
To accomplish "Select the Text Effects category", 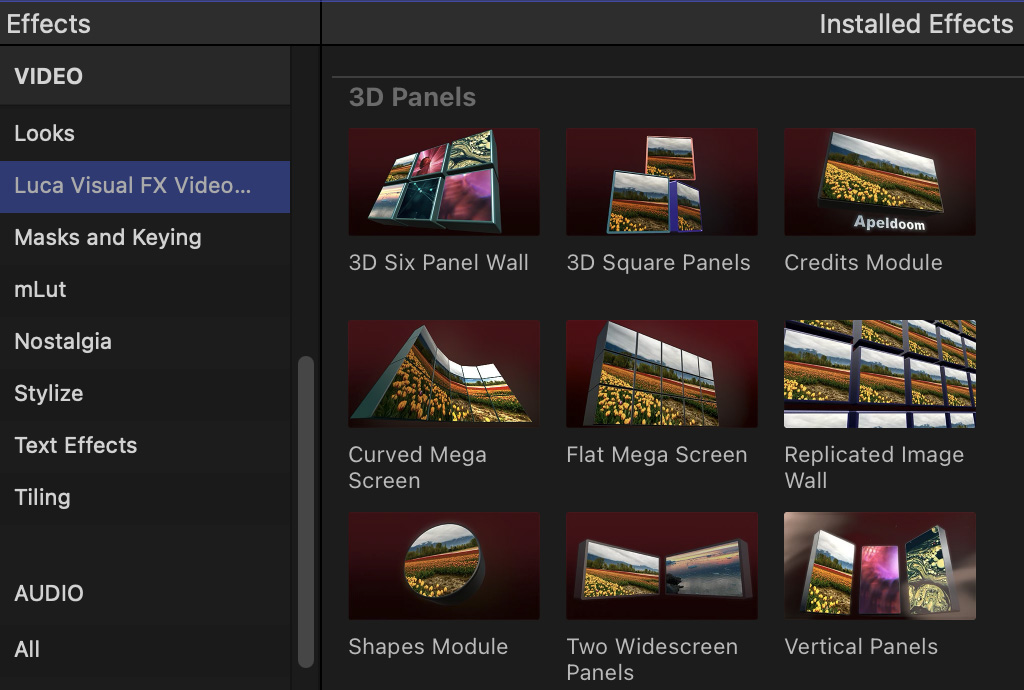I will 76,446.
